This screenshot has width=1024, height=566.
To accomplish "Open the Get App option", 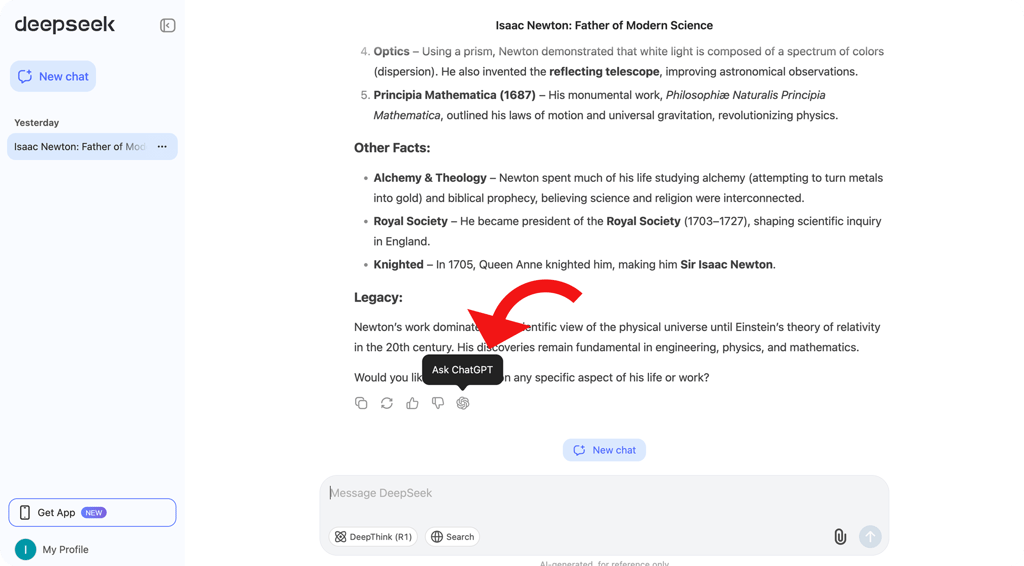I will (x=92, y=513).
